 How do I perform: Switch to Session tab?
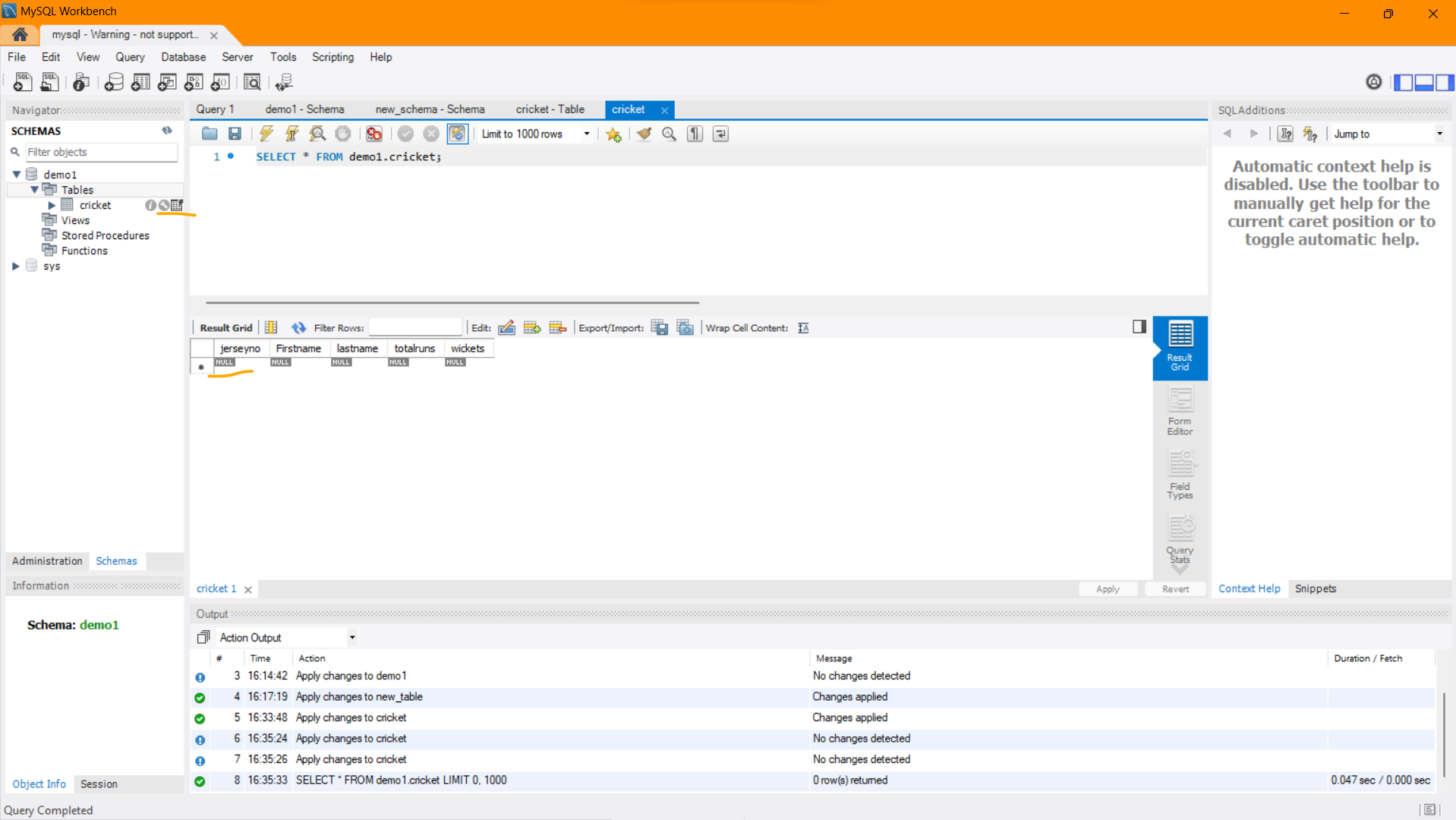pyautogui.click(x=99, y=784)
